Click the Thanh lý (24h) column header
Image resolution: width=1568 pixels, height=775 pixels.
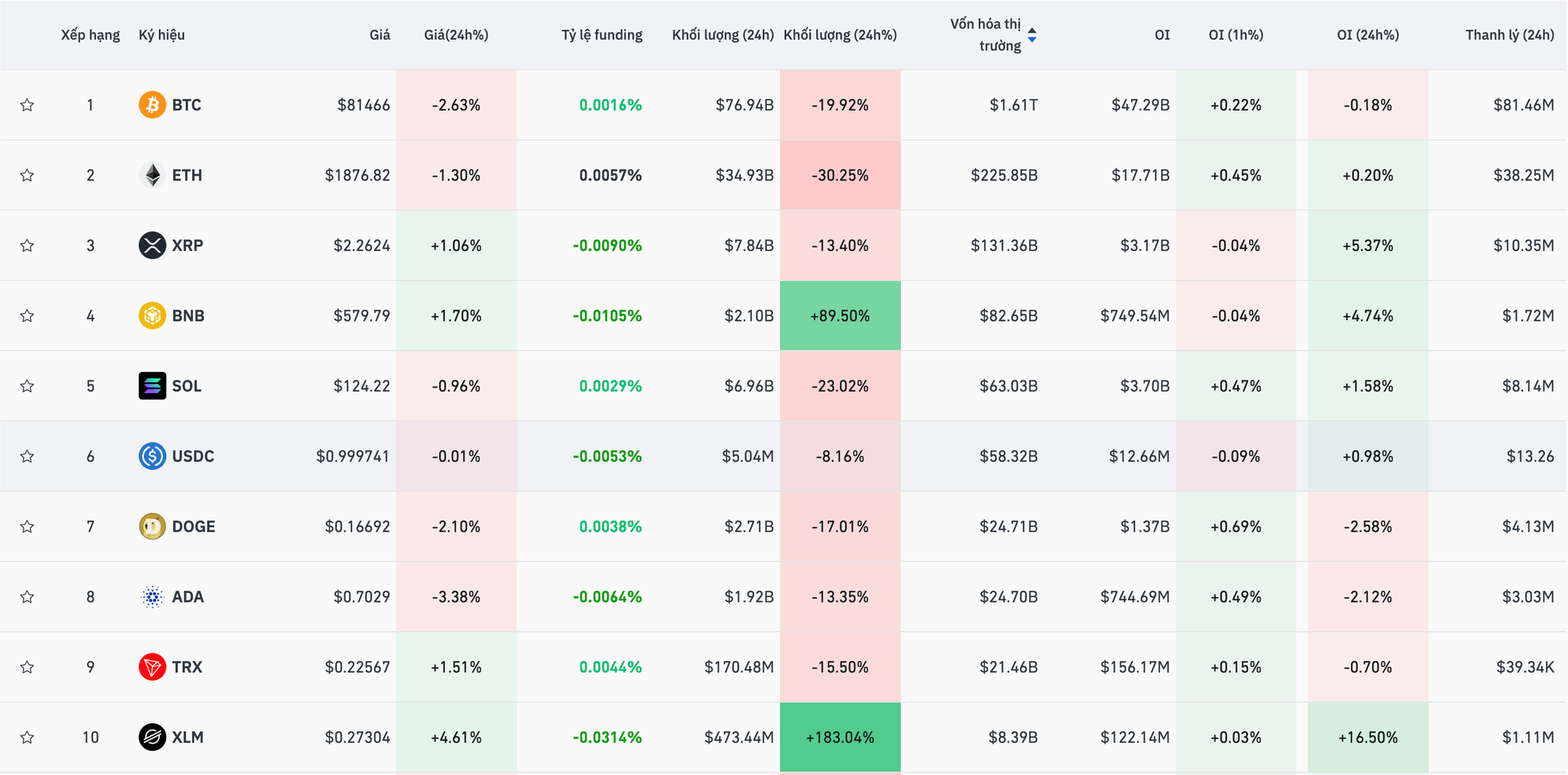(x=1509, y=35)
